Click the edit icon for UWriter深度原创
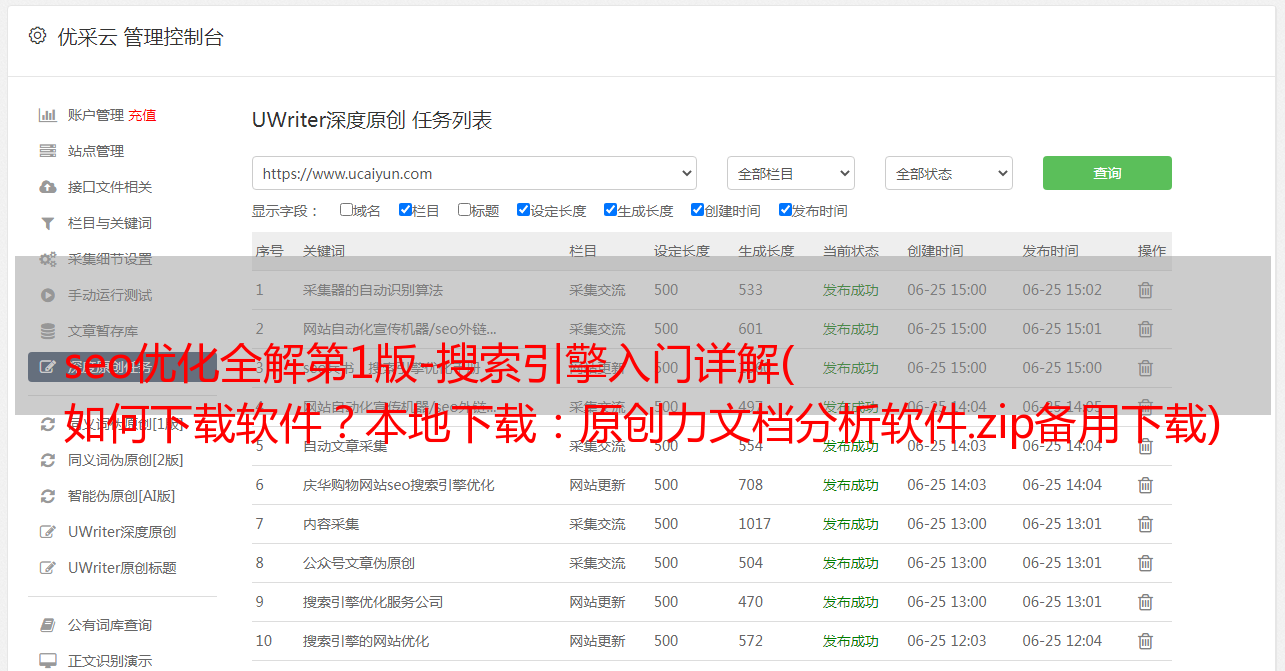 (x=47, y=532)
